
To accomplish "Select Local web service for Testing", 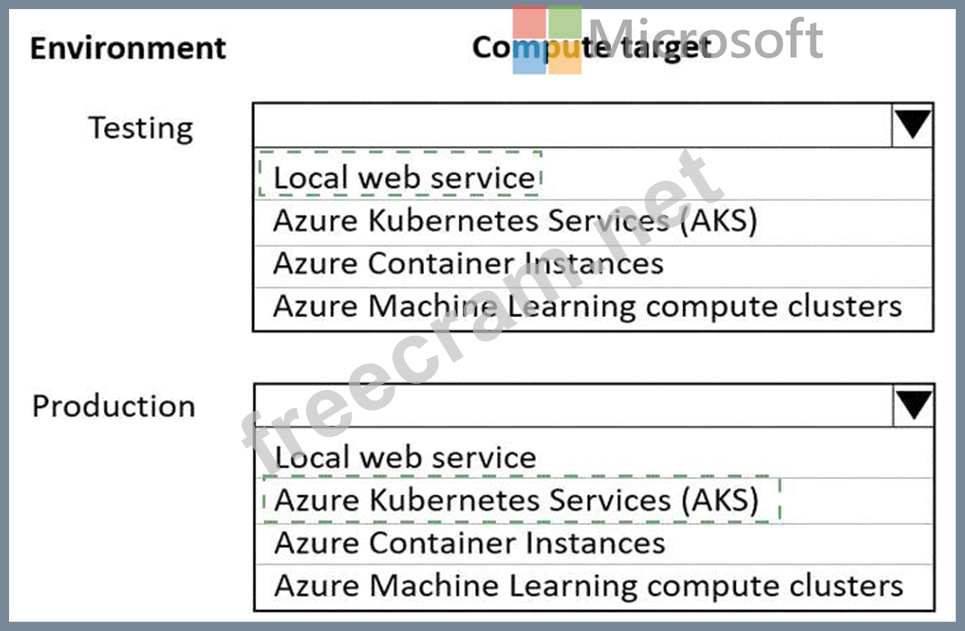I will [404, 177].
